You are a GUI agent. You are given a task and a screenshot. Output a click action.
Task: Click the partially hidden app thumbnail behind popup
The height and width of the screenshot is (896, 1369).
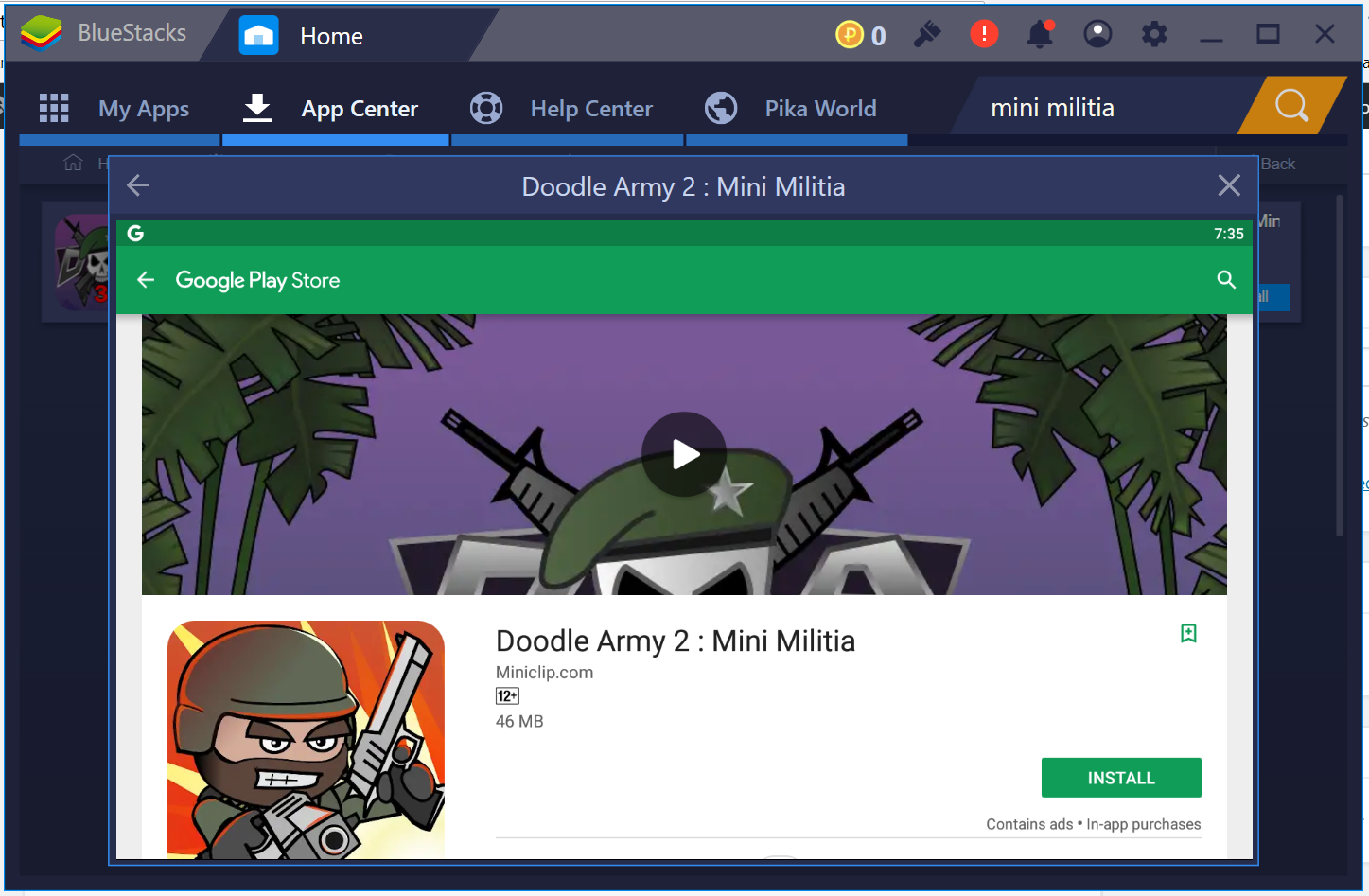click(82, 263)
